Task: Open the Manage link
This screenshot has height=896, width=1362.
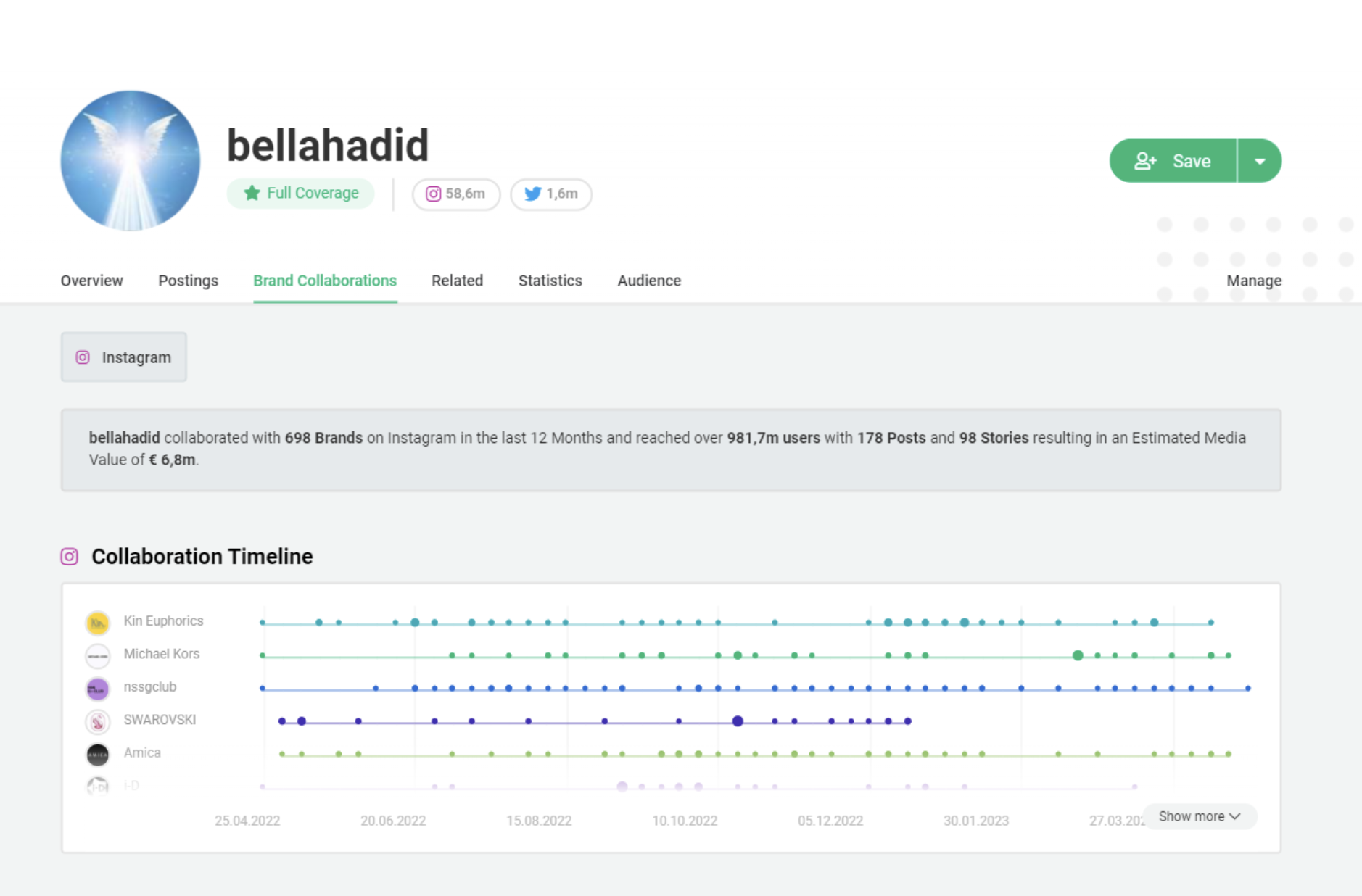Action: pos(1253,281)
